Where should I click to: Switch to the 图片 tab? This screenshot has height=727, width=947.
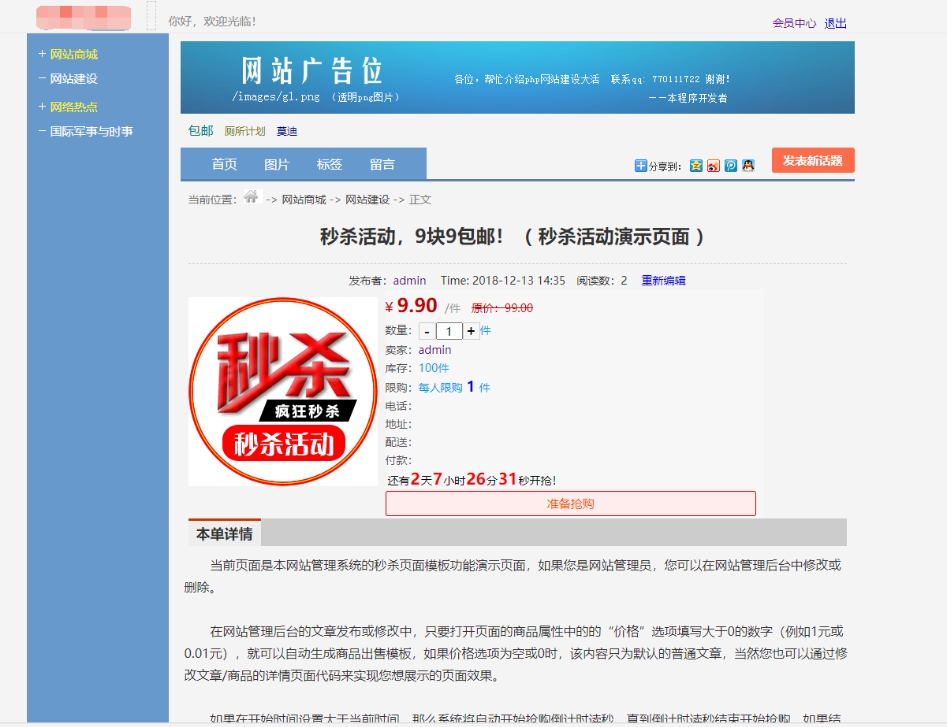[x=277, y=165]
